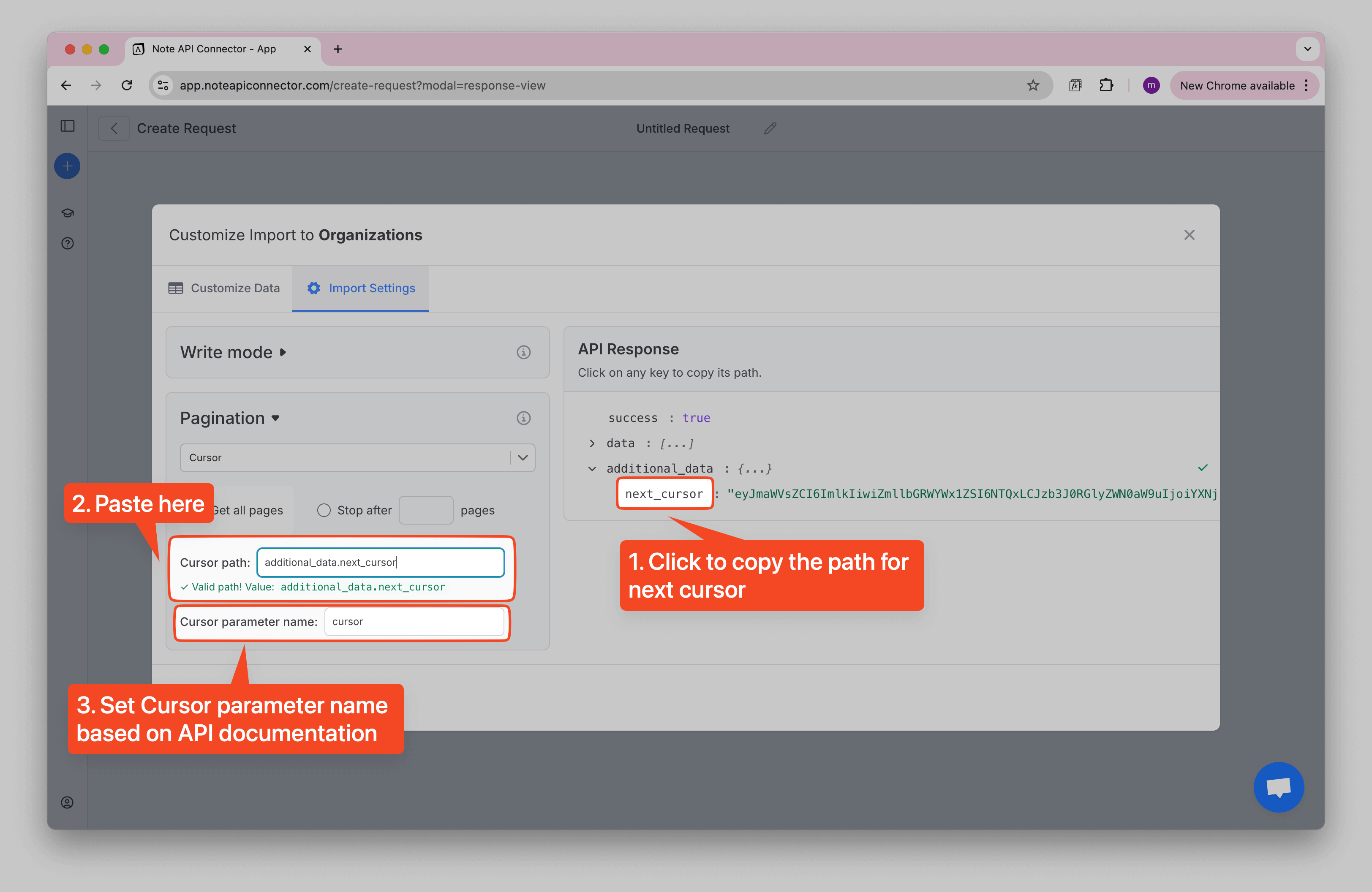Viewport: 1372px width, 892px height.
Task: Toggle the sidebar panel icon
Action: pos(68,126)
